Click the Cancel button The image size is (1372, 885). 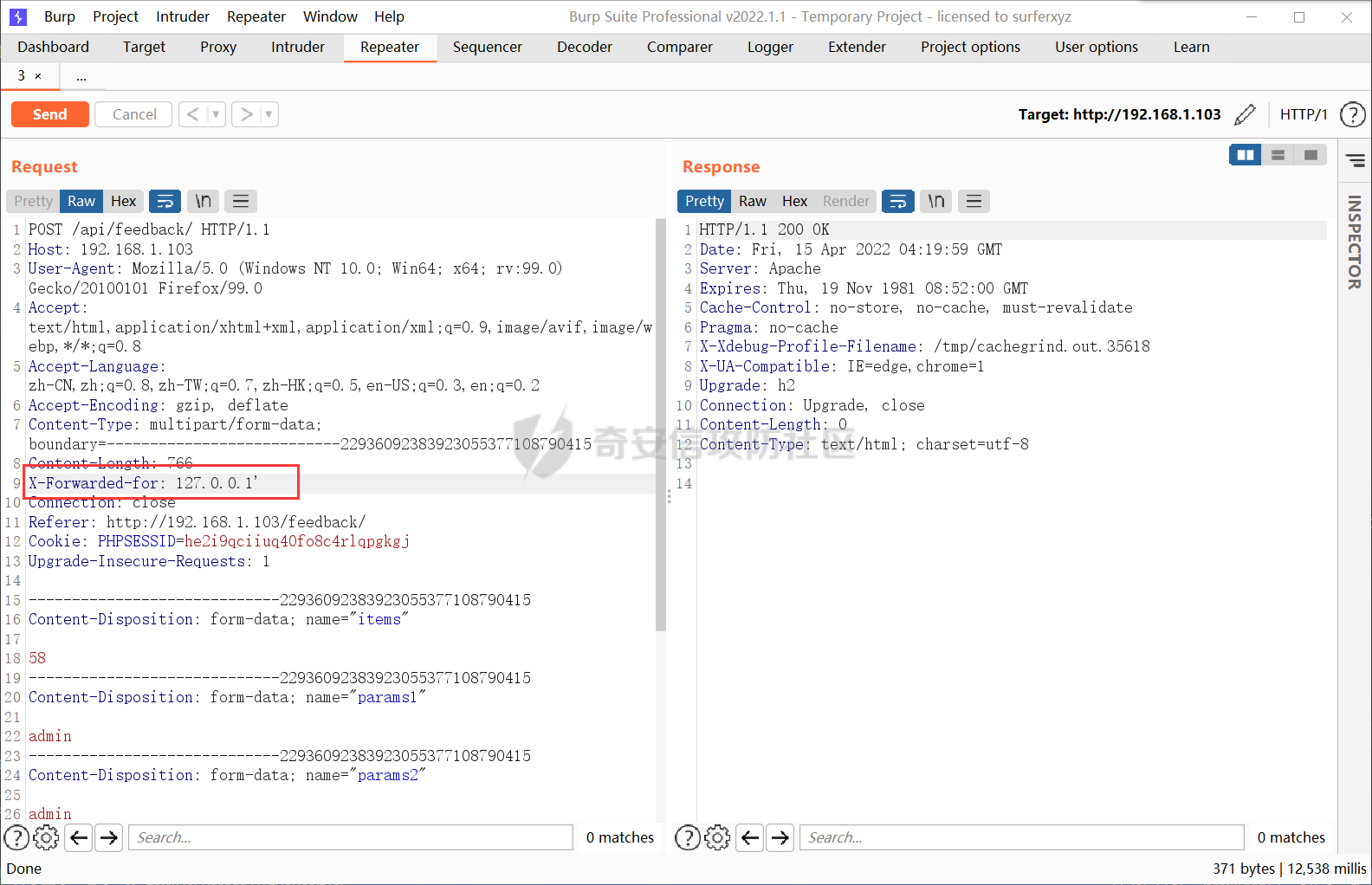(134, 114)
